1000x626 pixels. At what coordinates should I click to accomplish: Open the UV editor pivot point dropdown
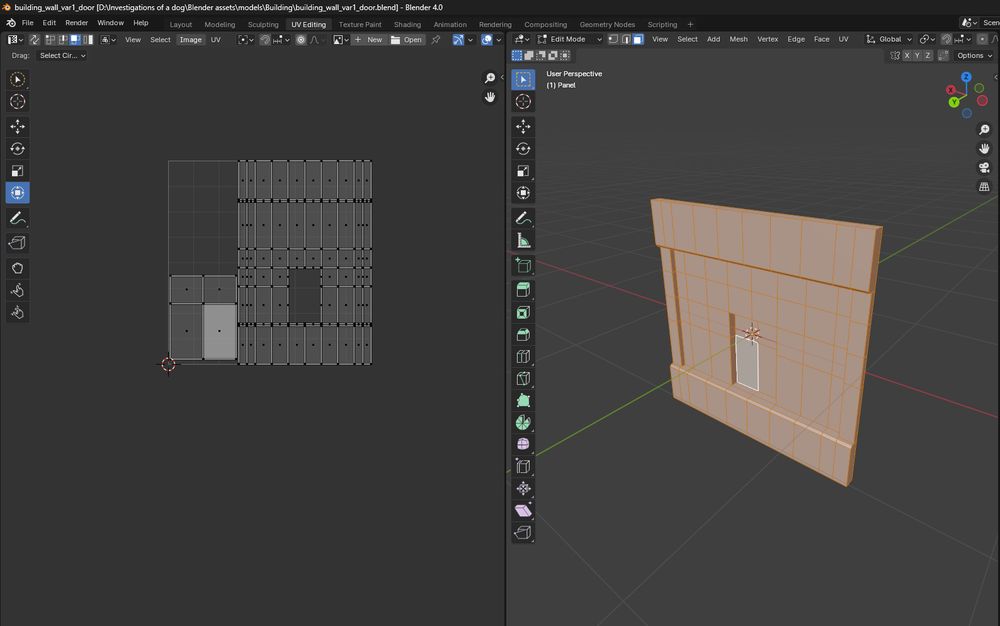246,40
